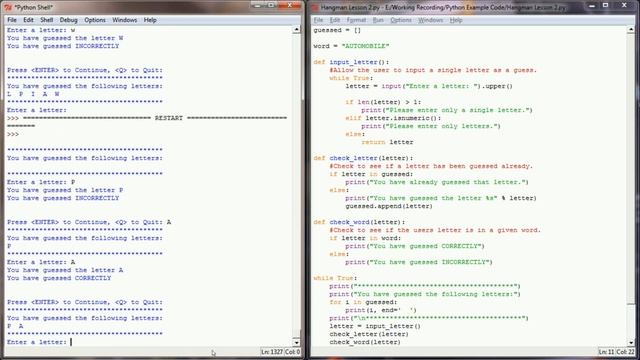Open the Edit menu in Python Shell

click(28, 20)
